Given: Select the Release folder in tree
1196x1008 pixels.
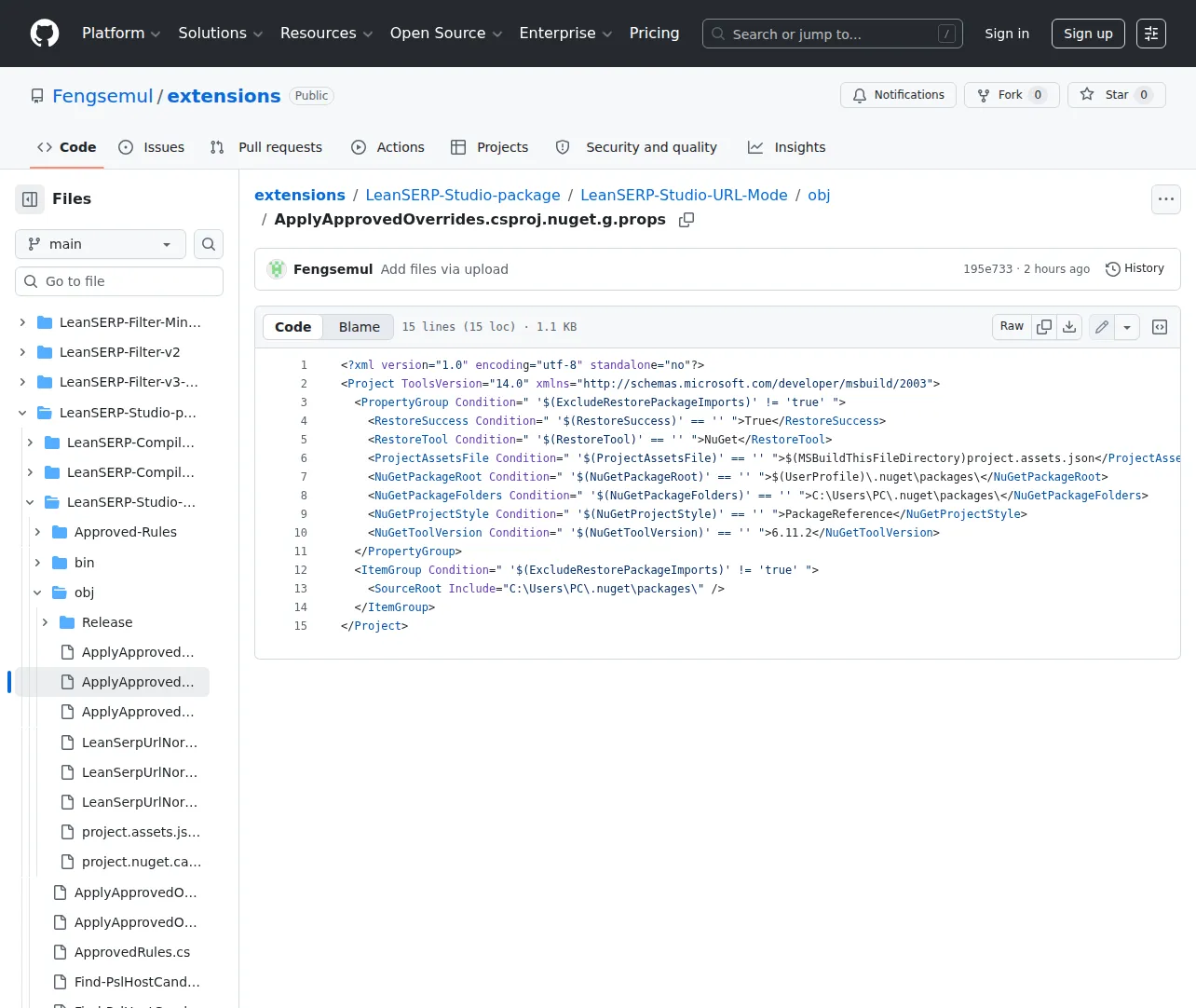Looking at the screenshot, I should [107, 622].
